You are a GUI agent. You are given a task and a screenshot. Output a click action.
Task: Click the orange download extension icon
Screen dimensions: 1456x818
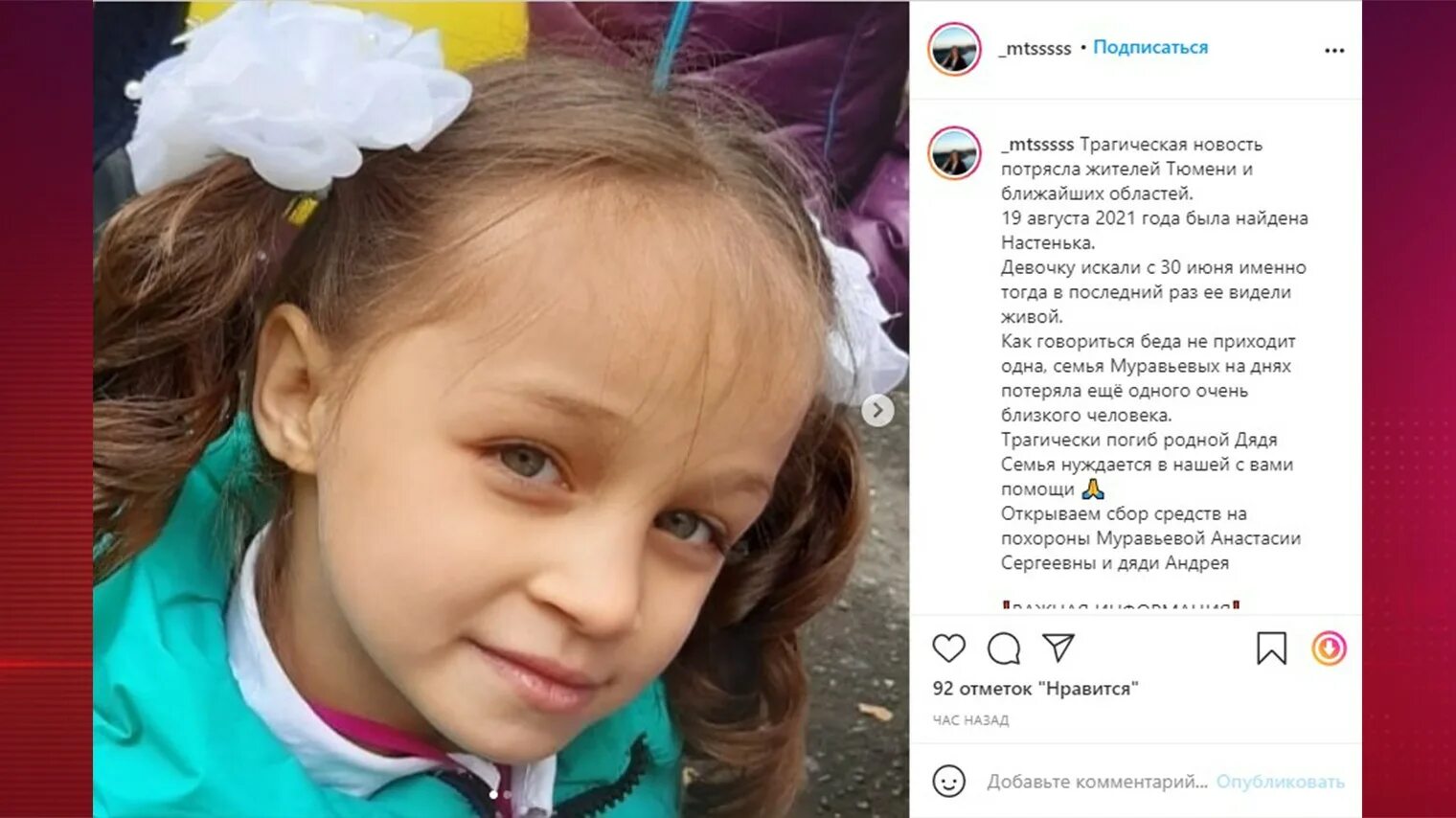[1329, 648]
